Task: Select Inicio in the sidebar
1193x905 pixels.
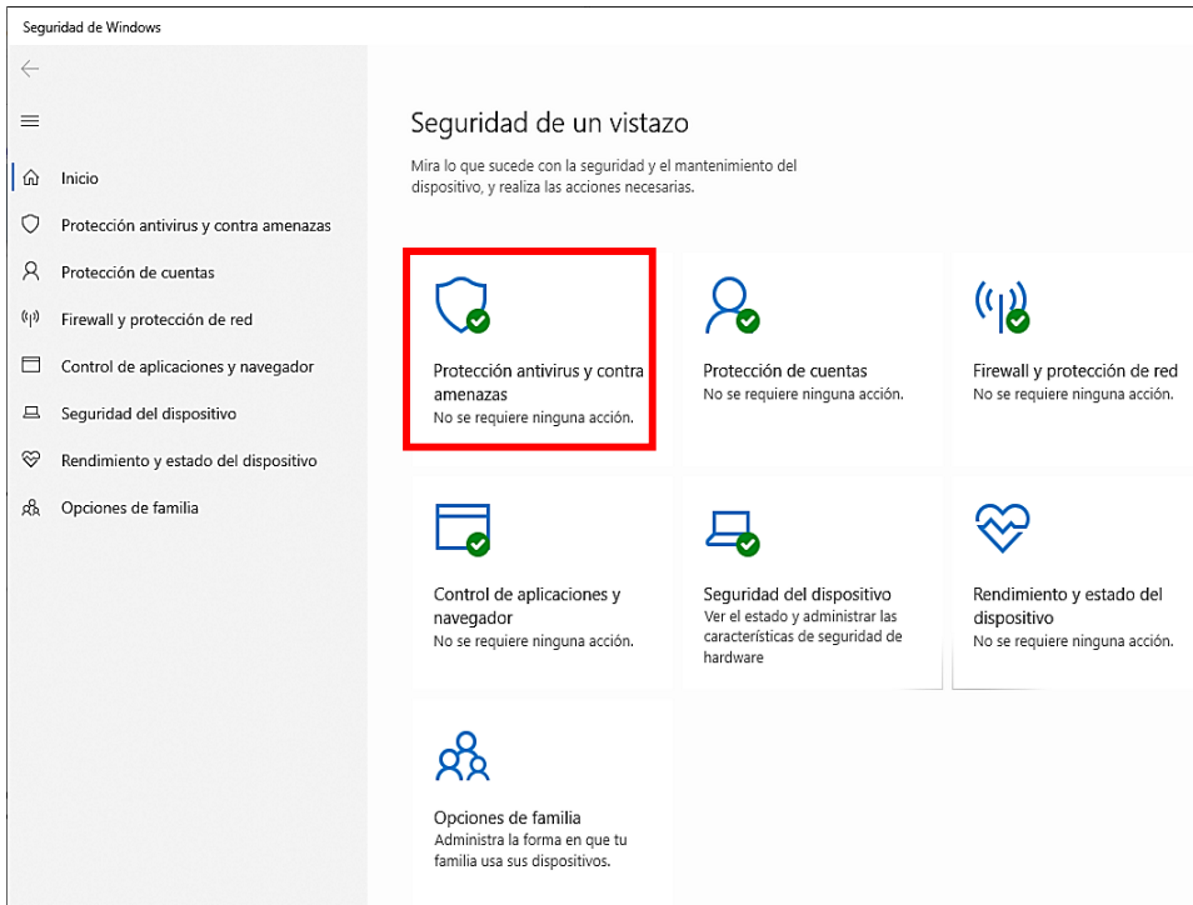Action: 80,178
